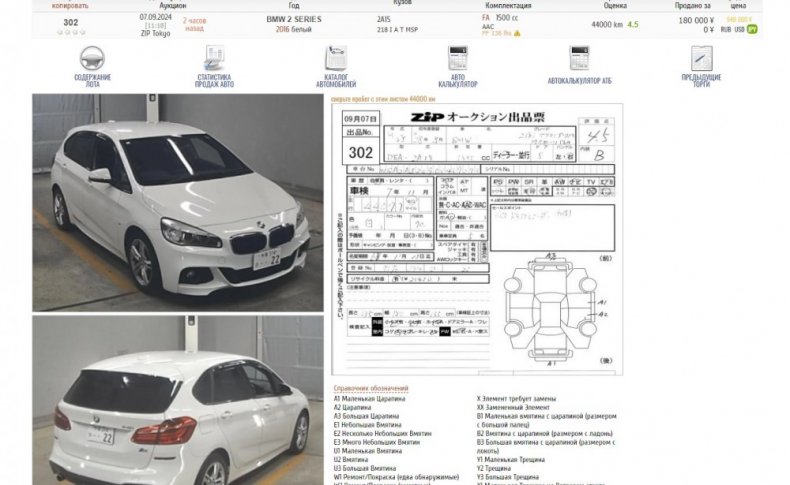Image resolution: width=790 pixels, height=485 pixels.
Task: Click the Предыдущие торги label
Action: coord(701,81)
